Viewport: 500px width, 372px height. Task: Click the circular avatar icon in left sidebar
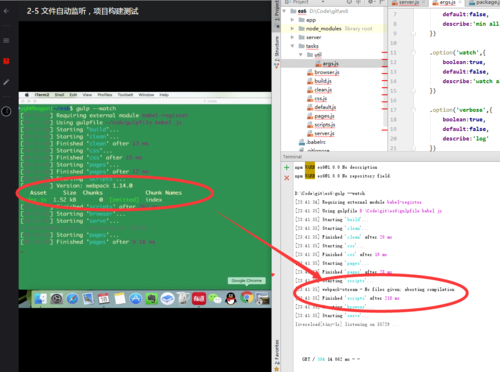click(6, 111)
